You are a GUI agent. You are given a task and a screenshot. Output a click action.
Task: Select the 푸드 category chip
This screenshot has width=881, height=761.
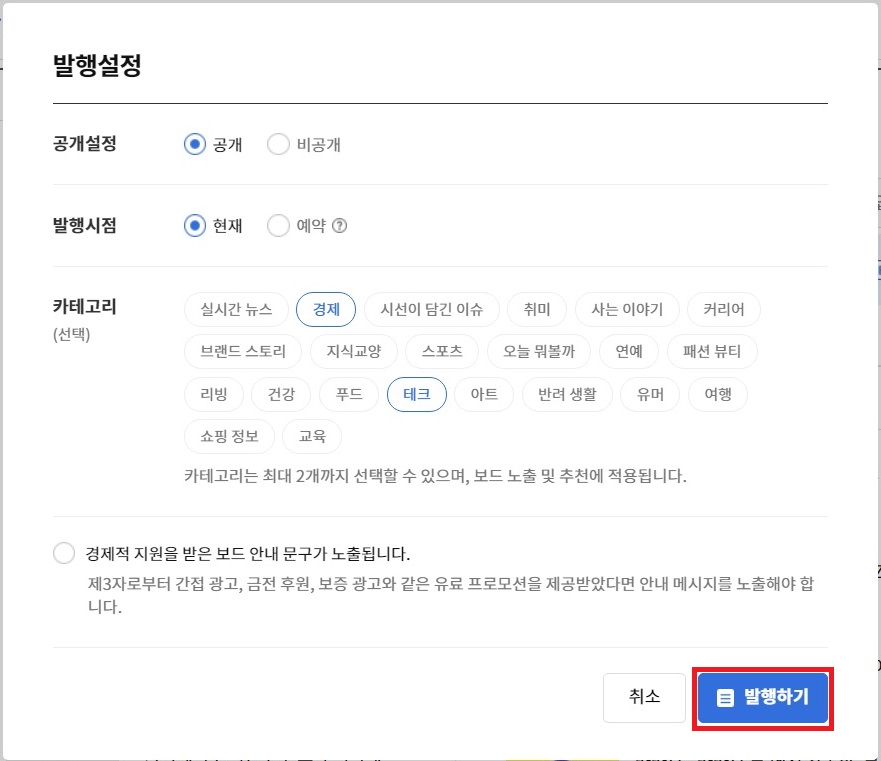[349, 394]
